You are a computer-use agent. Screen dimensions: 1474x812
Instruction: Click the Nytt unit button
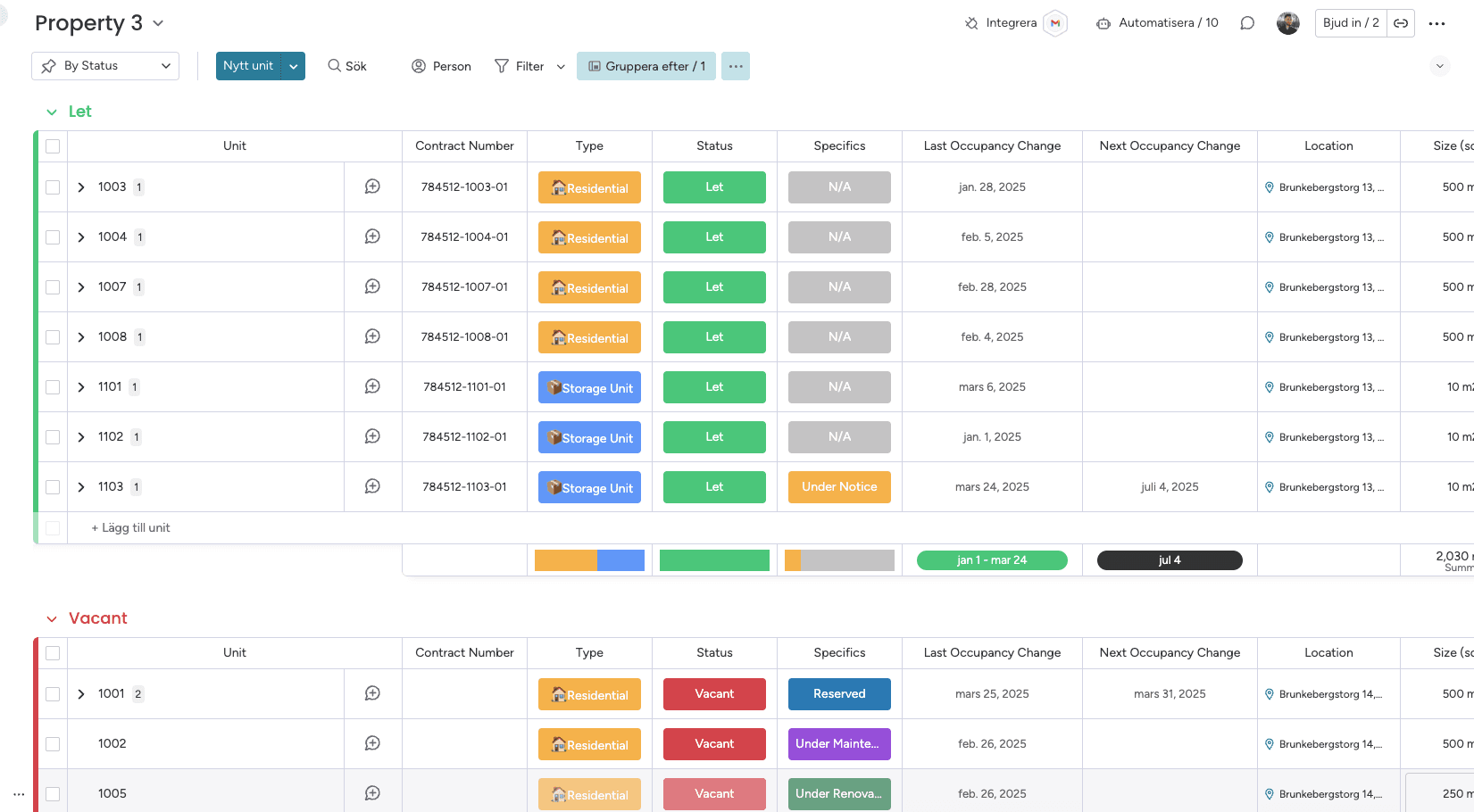pos(248,66)
